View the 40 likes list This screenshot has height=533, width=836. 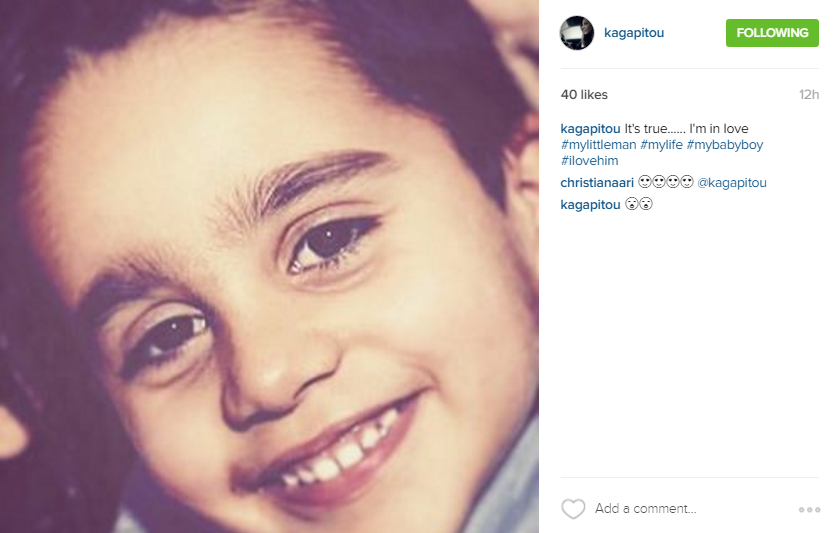point(584,94)
